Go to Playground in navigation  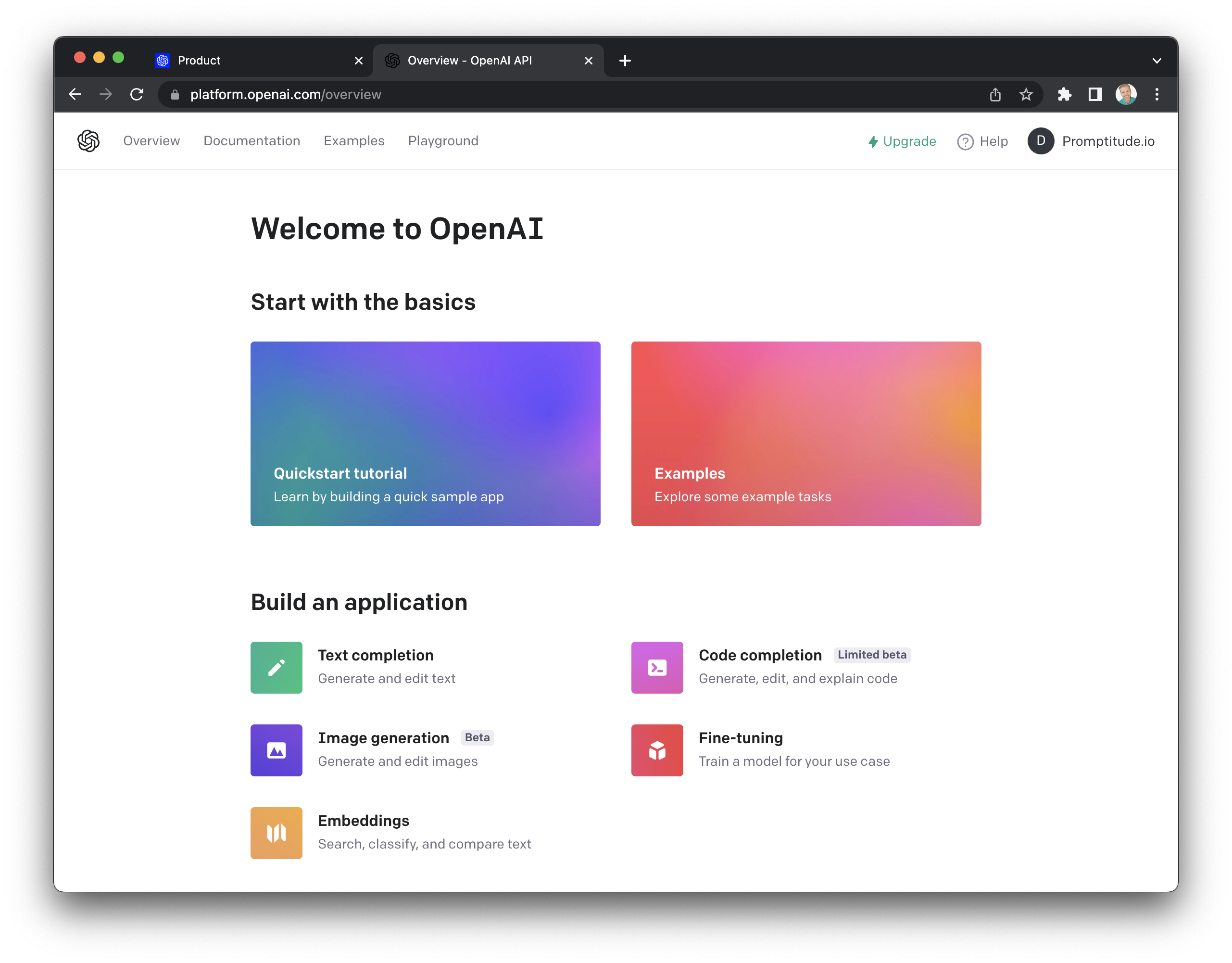click(443, 141)
